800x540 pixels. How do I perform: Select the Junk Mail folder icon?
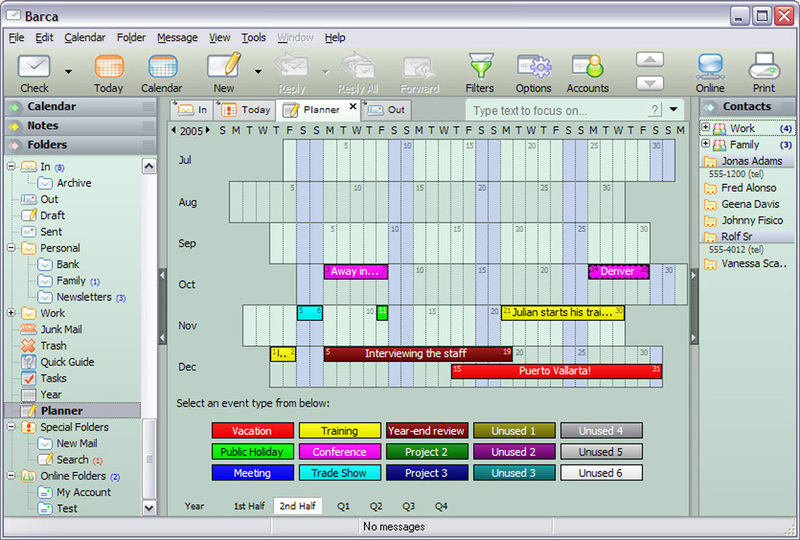click(28, 329)
